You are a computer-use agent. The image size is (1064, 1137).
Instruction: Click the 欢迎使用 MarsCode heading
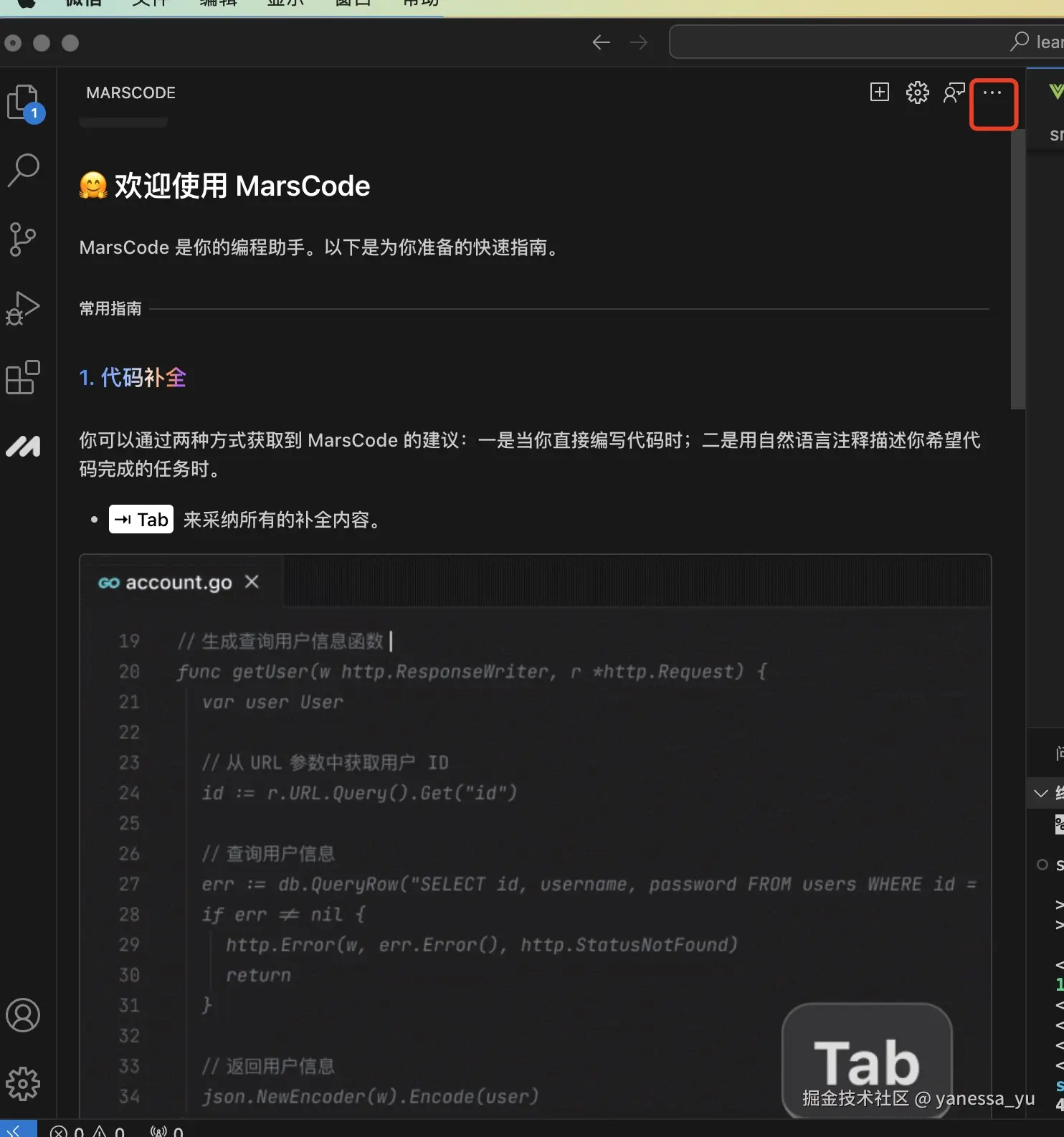click(x=242, y=186)
